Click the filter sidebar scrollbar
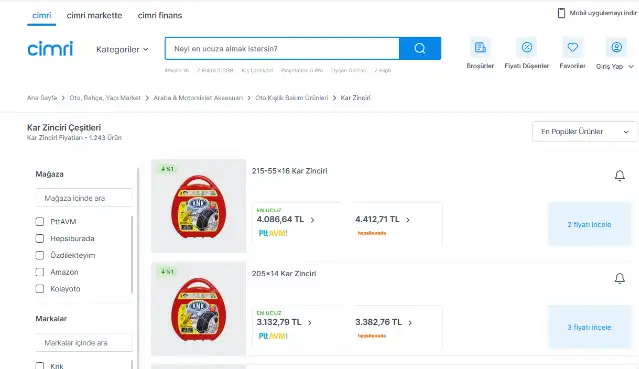This screenshot has height=369, width=639. [x=138, y=268]
